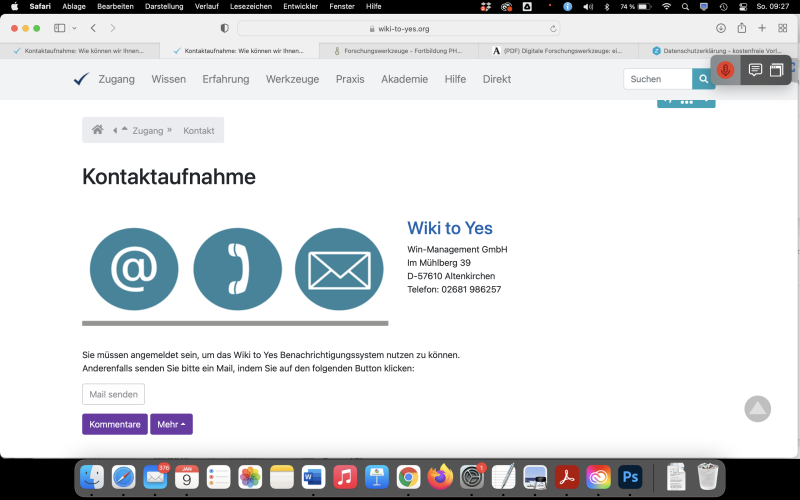Click the home icon in breadcrumb
Viewport: 800px width, 500px height.
(x=97, y=130)
